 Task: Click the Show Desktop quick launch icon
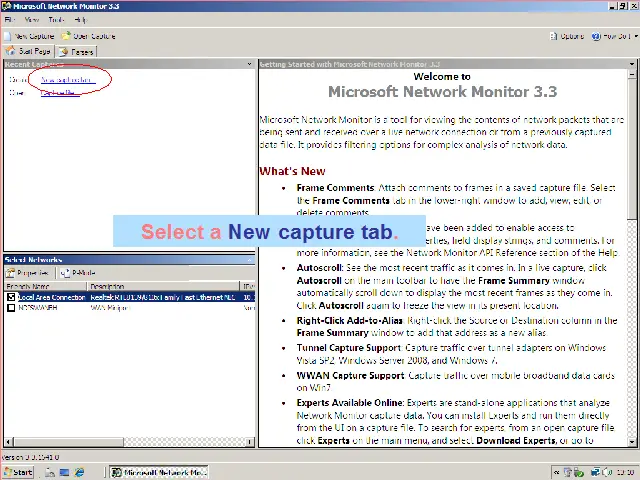[x=64, y=472]
